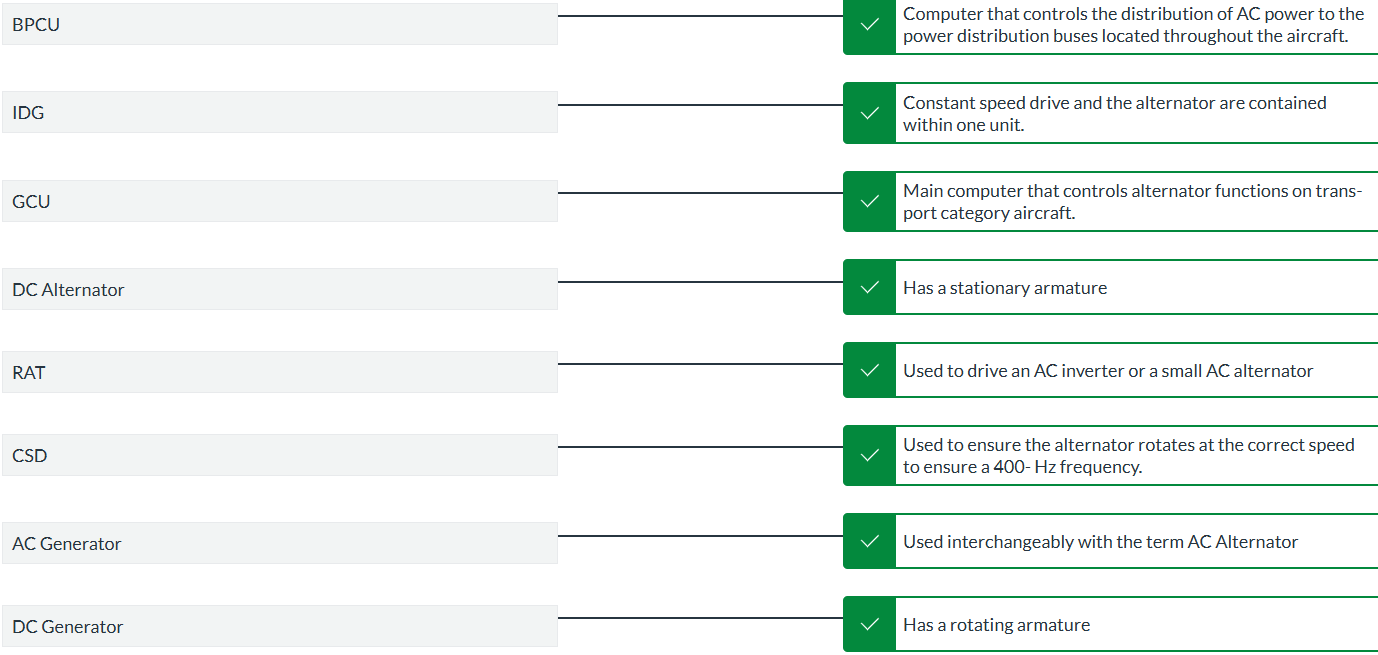This screenshot has width=1378, height=655.
Task: Click the 'Has a stationary armature' definition text
Action: 1005,288
